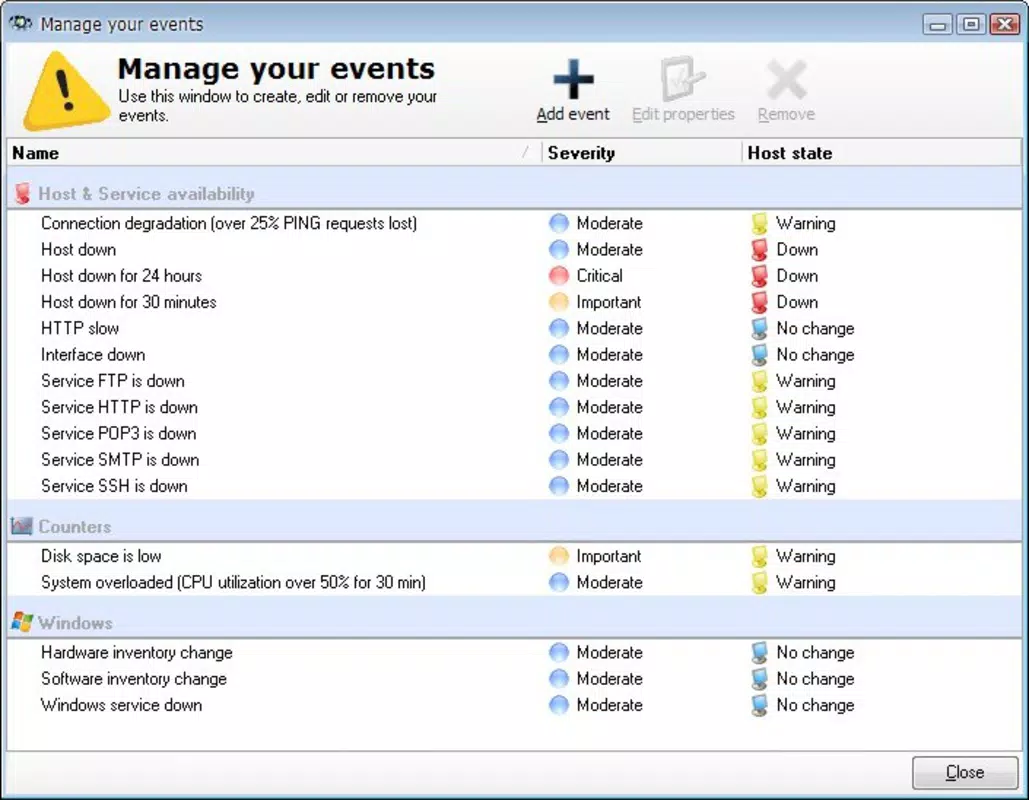This screenshot has height=800, width=1029.
Task: Select the Hardware inventory change event
Action: [514, 652]
